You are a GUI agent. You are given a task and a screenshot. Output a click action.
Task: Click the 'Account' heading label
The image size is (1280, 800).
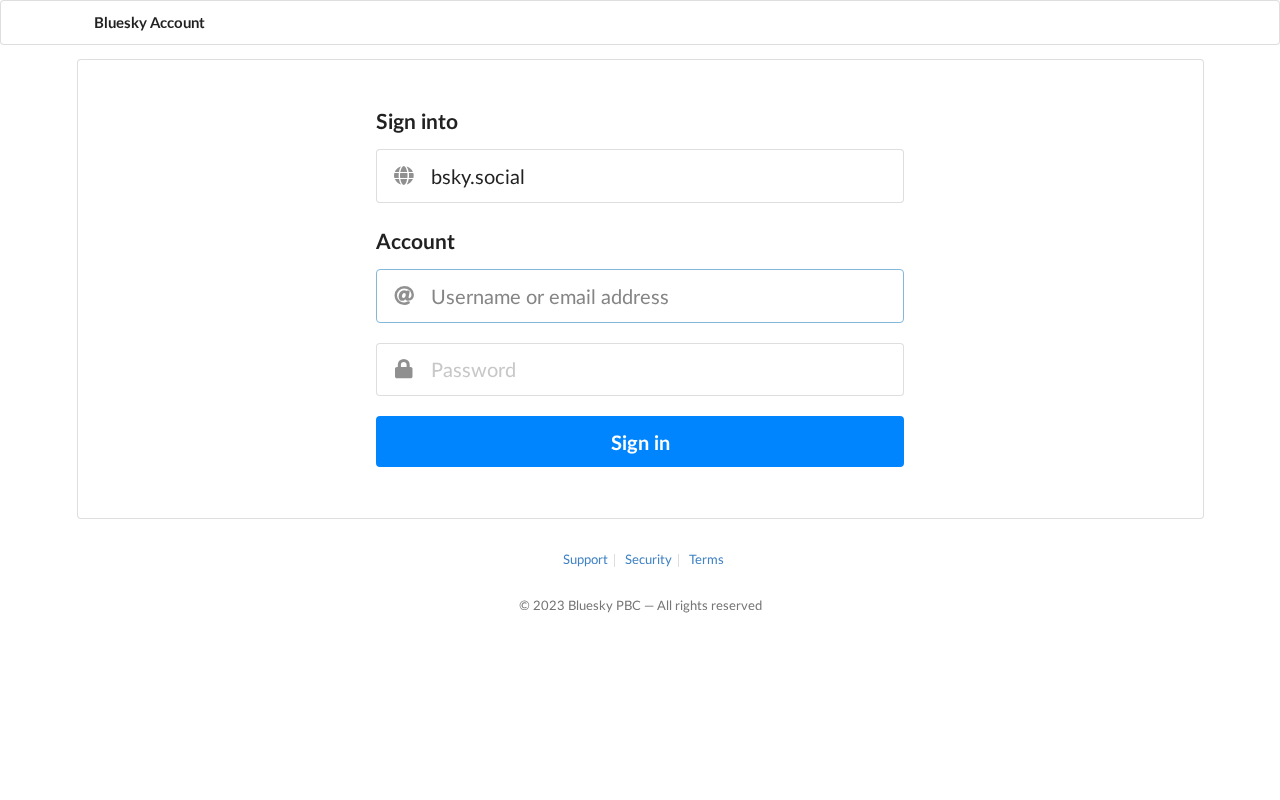point(415,242)
